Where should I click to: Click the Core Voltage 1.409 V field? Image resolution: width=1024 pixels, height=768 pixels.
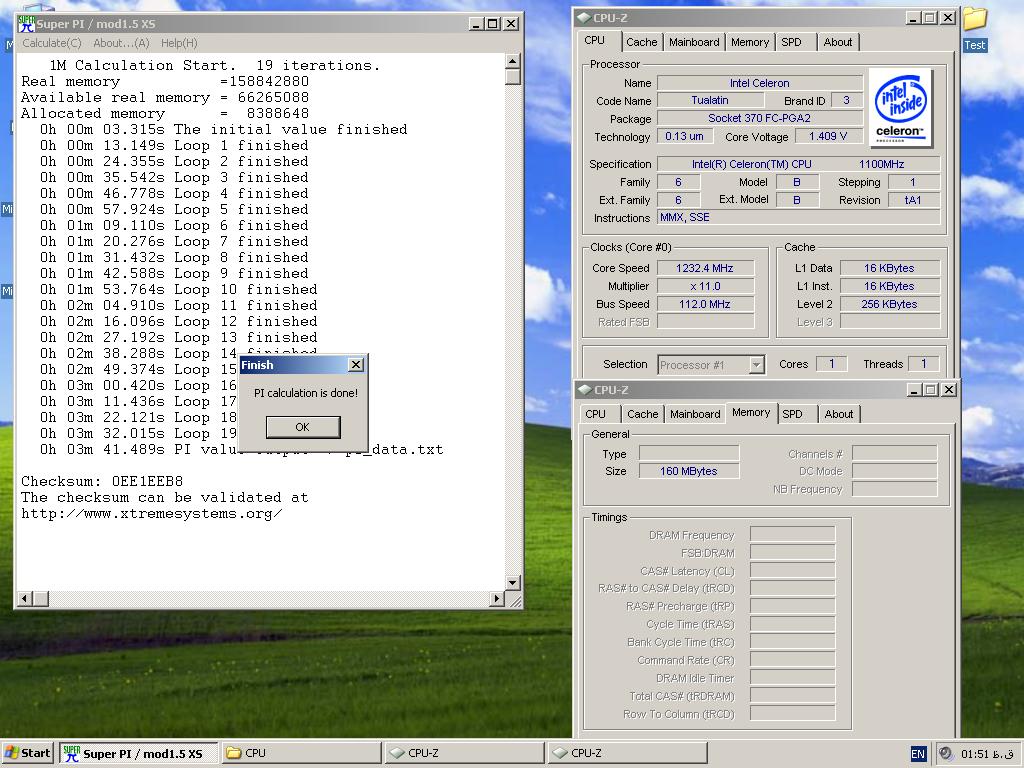click(828, 136)
